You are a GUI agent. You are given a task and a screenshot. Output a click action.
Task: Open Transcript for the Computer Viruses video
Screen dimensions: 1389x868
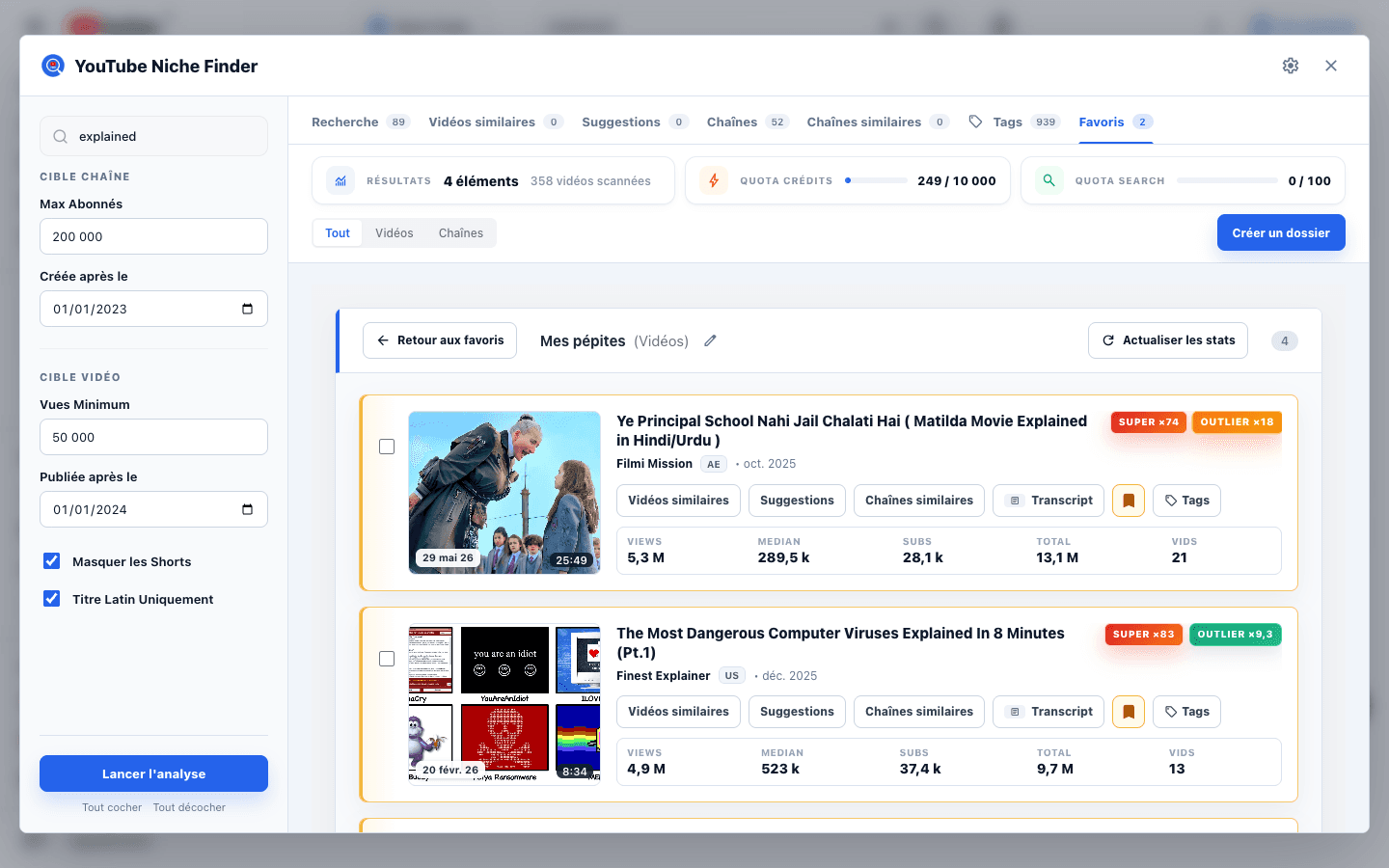[x=1049, y=712]
